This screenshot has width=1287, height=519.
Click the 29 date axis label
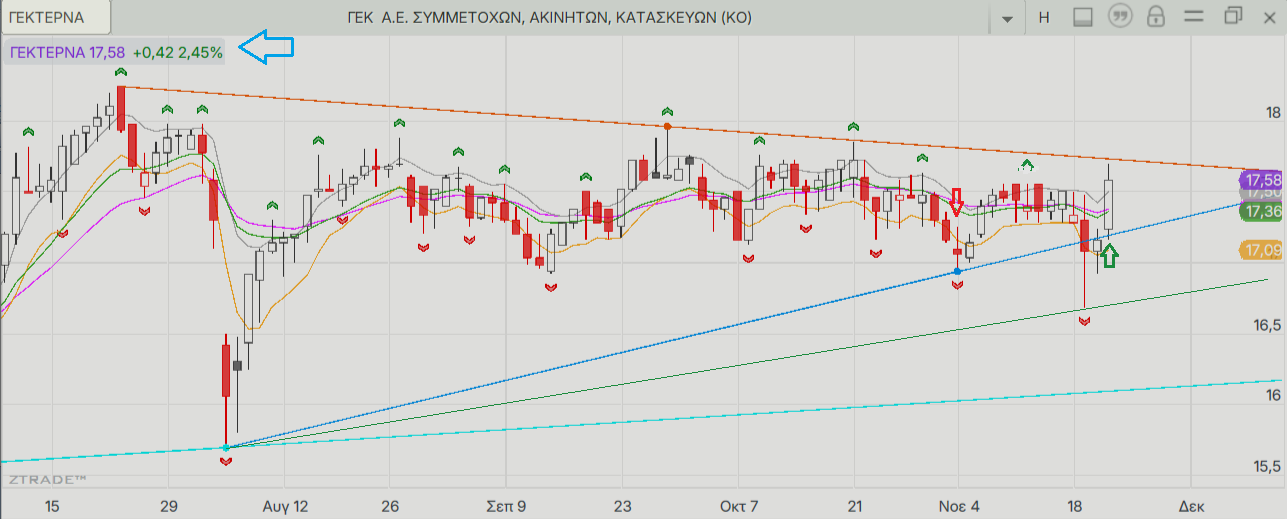(x=168, y=505)
